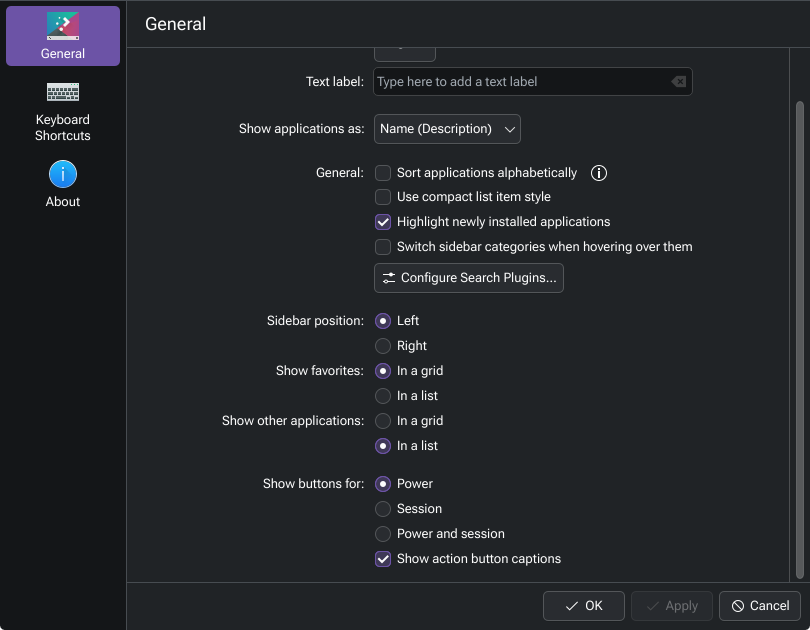Disable Highlight newly installed applications
The image size is (810, 630).
pos(383,222)
